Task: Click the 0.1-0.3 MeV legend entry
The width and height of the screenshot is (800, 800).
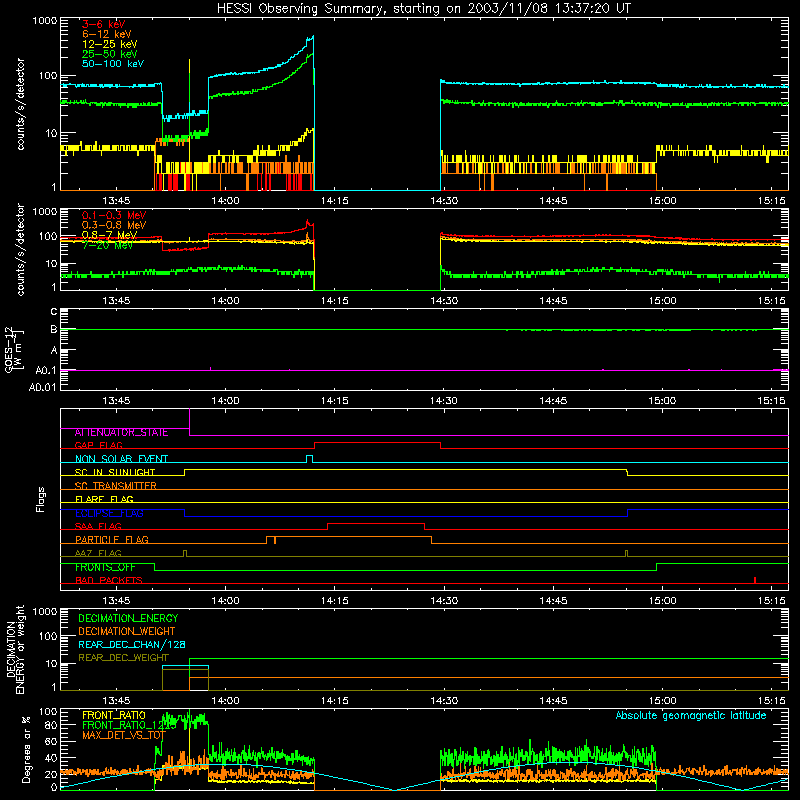Action: (114, 215)
